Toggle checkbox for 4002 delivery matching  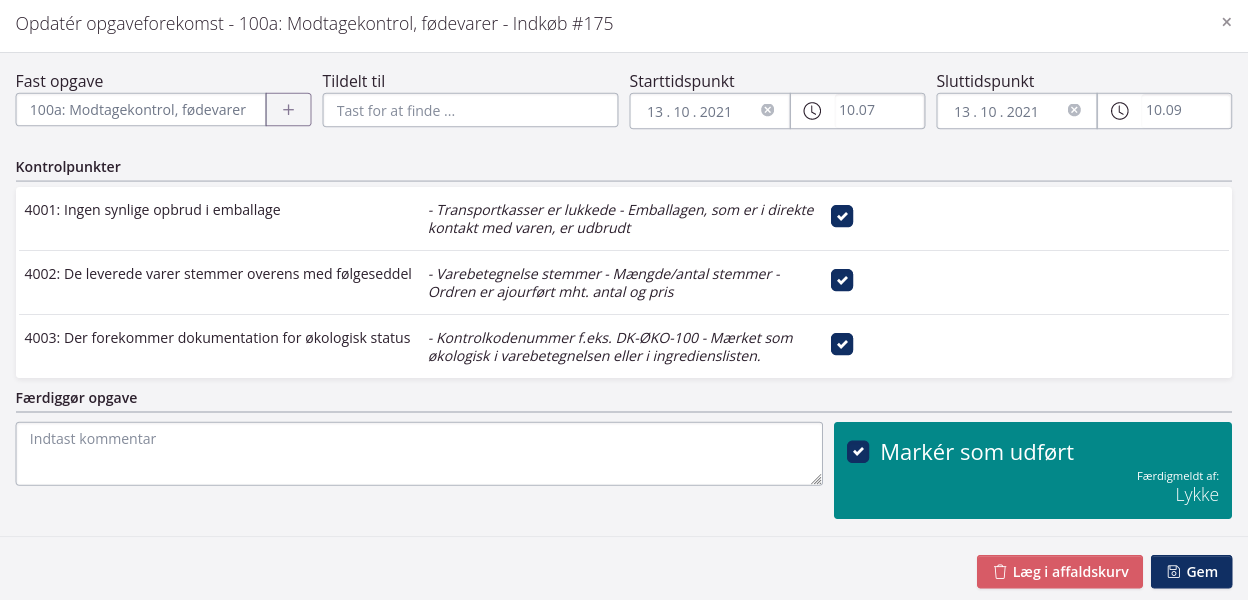(x=841, y=280)
